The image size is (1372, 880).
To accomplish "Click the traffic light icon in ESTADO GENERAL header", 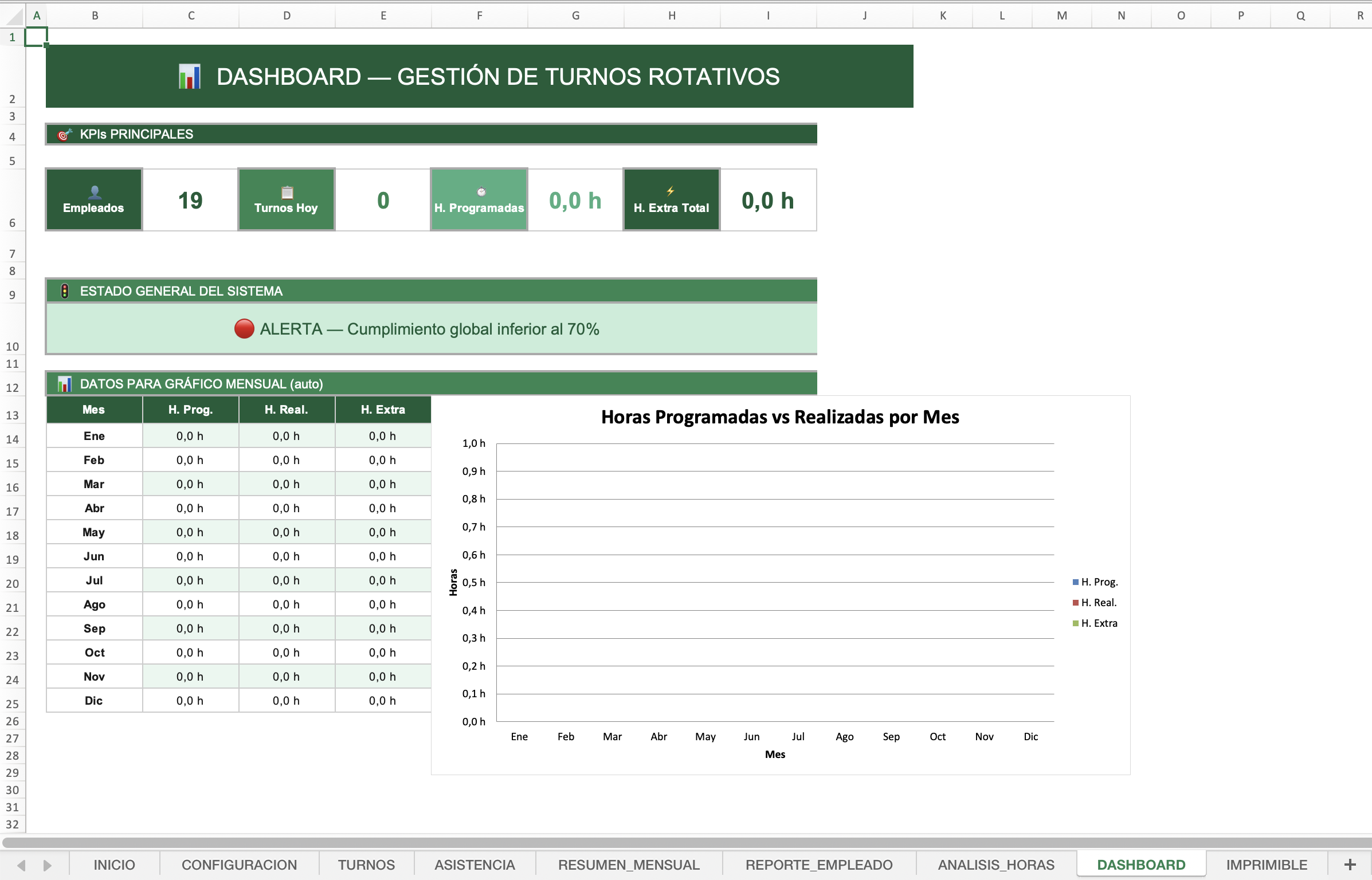I will [65, 291].
